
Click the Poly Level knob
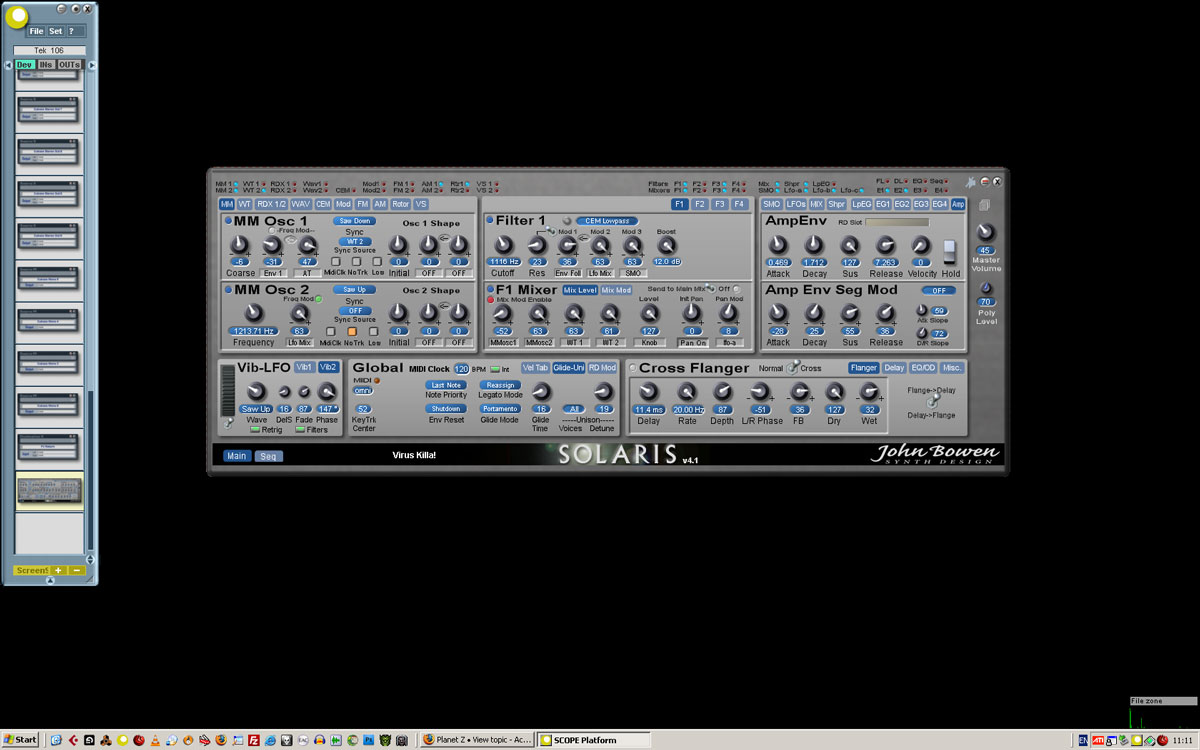coord(987,289)
